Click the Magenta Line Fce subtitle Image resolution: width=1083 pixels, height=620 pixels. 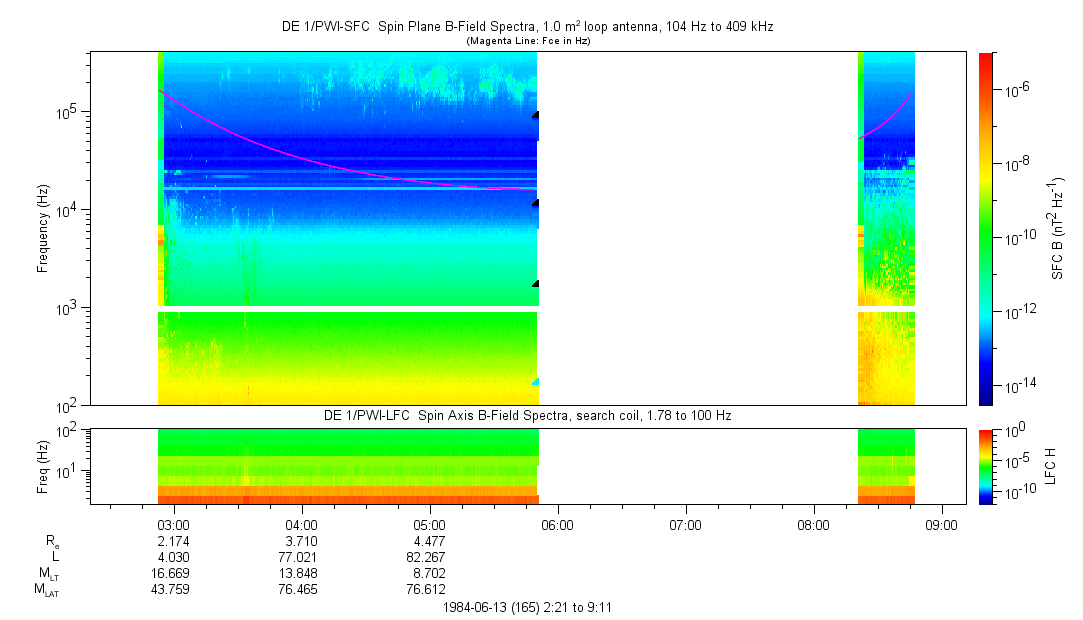pyautogui.click(x=528, y=41)
